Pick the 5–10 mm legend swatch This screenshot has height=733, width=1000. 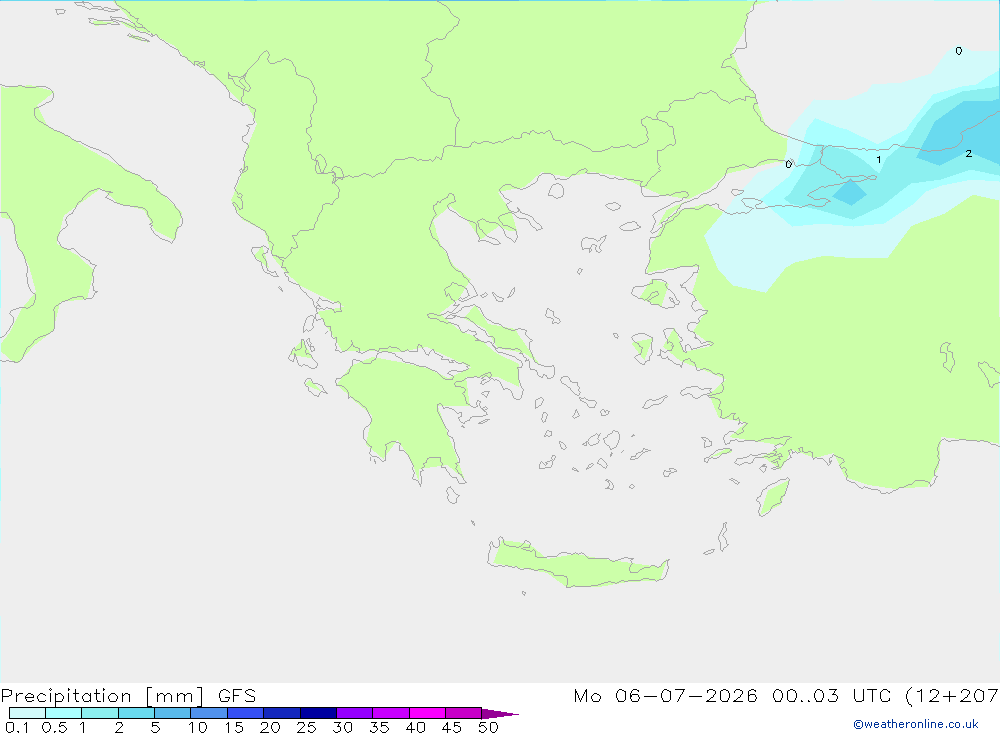[173, 713]
